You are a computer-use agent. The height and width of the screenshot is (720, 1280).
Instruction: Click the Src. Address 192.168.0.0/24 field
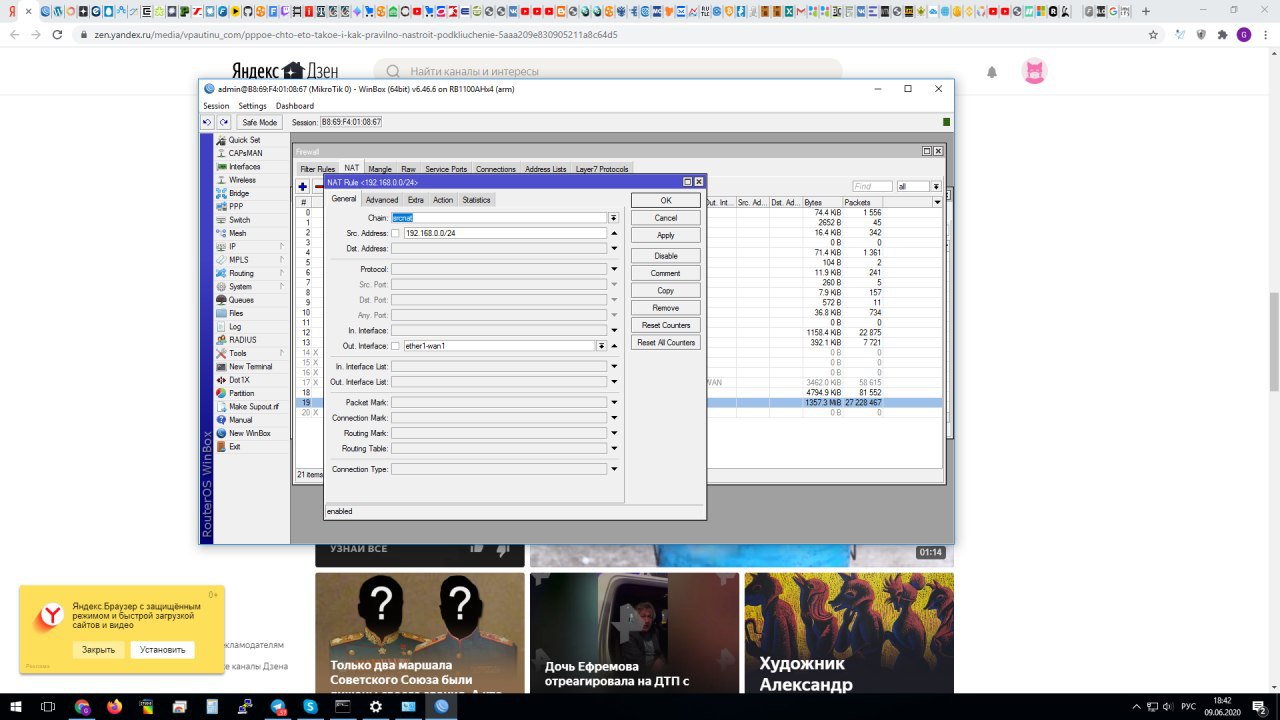click(x=505, y=233)
